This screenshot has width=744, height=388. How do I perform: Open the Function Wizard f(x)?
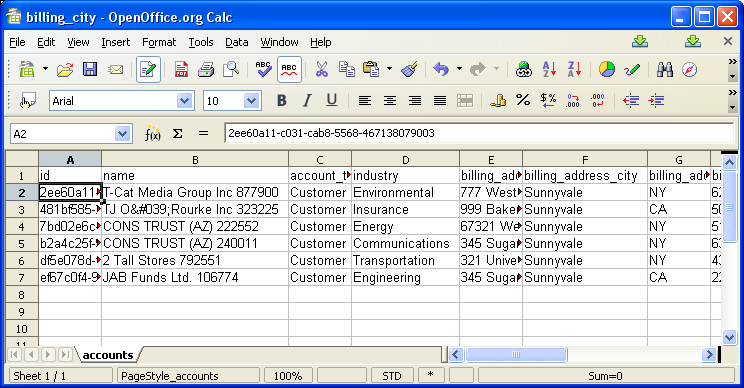(x=152, y=134)
